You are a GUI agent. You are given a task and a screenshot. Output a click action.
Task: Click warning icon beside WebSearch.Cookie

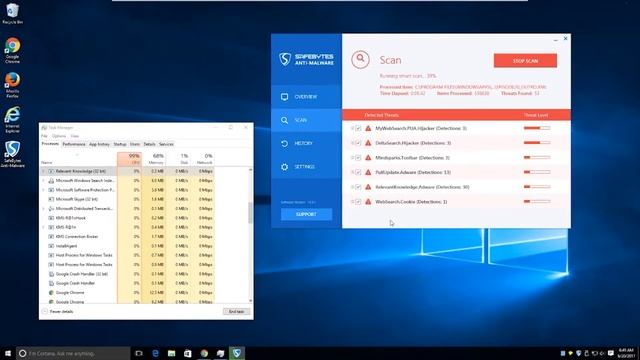(368, 202)
